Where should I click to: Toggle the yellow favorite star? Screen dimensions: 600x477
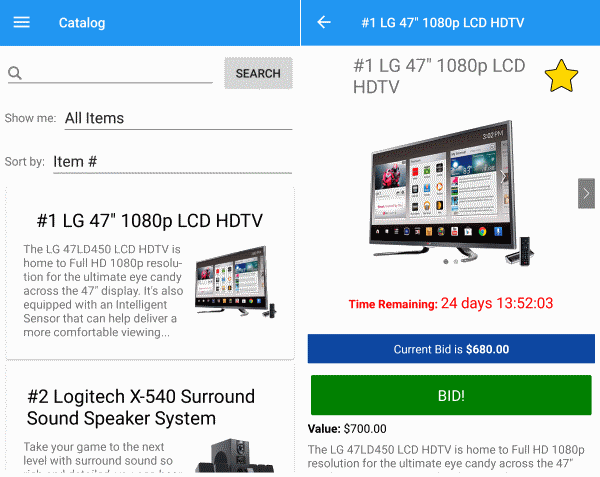click(x=561, y=76)
